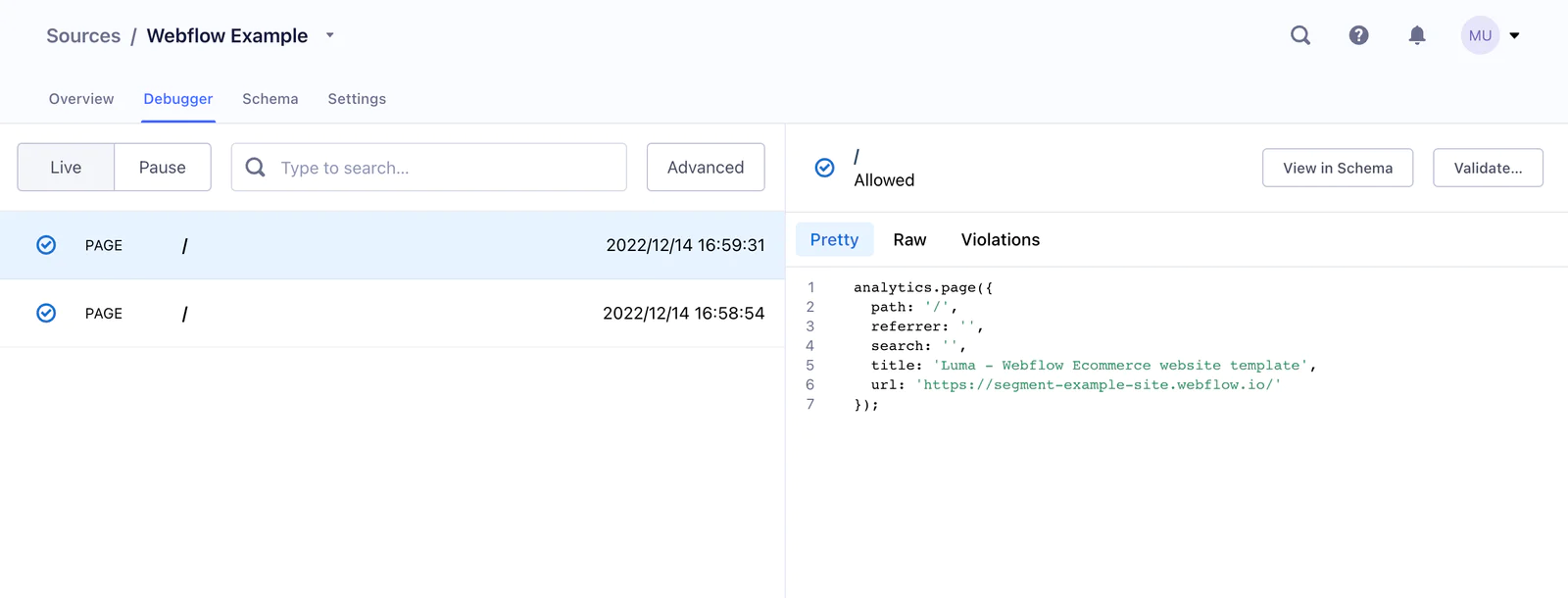
Task: Navigate to Sources breadcrumb link
Action: tap(83, 36)
